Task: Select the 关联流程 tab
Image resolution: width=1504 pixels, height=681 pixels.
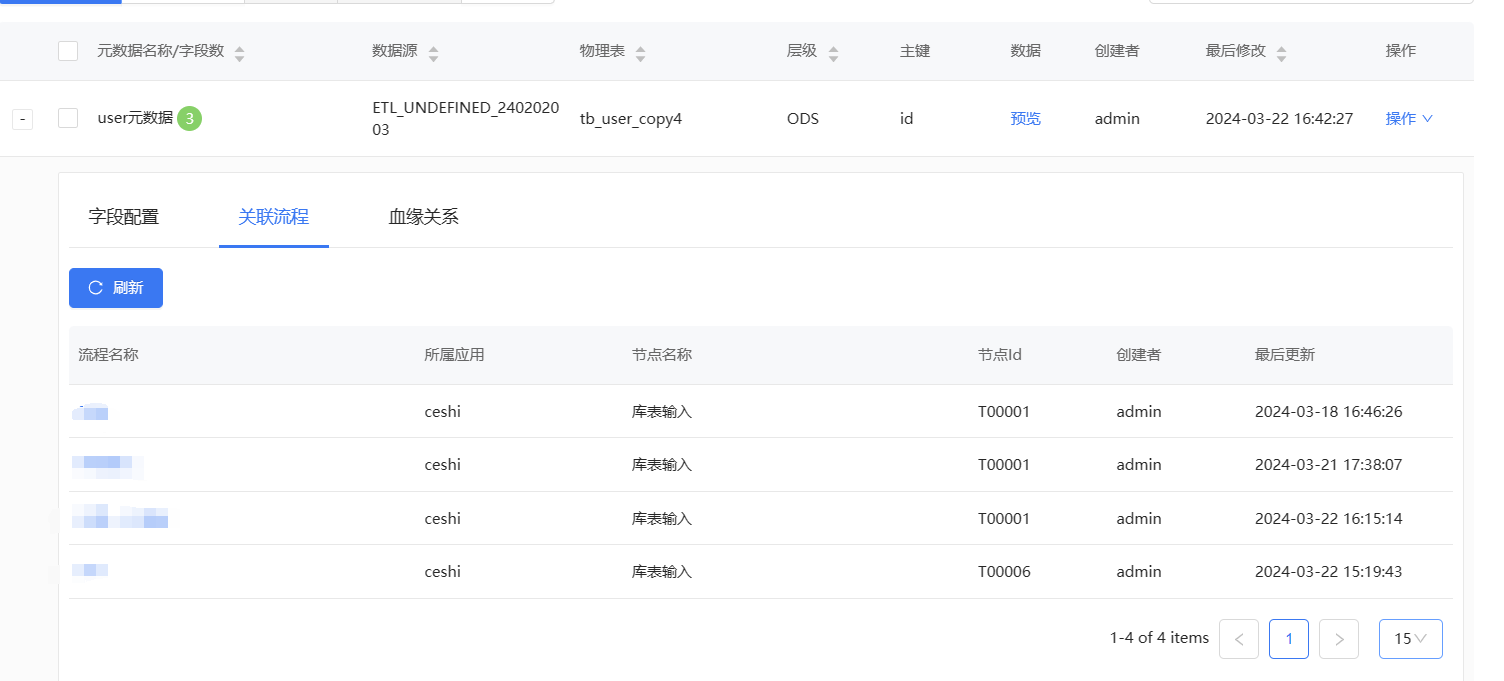Action: pyautogui.click(x=274, y=216)
